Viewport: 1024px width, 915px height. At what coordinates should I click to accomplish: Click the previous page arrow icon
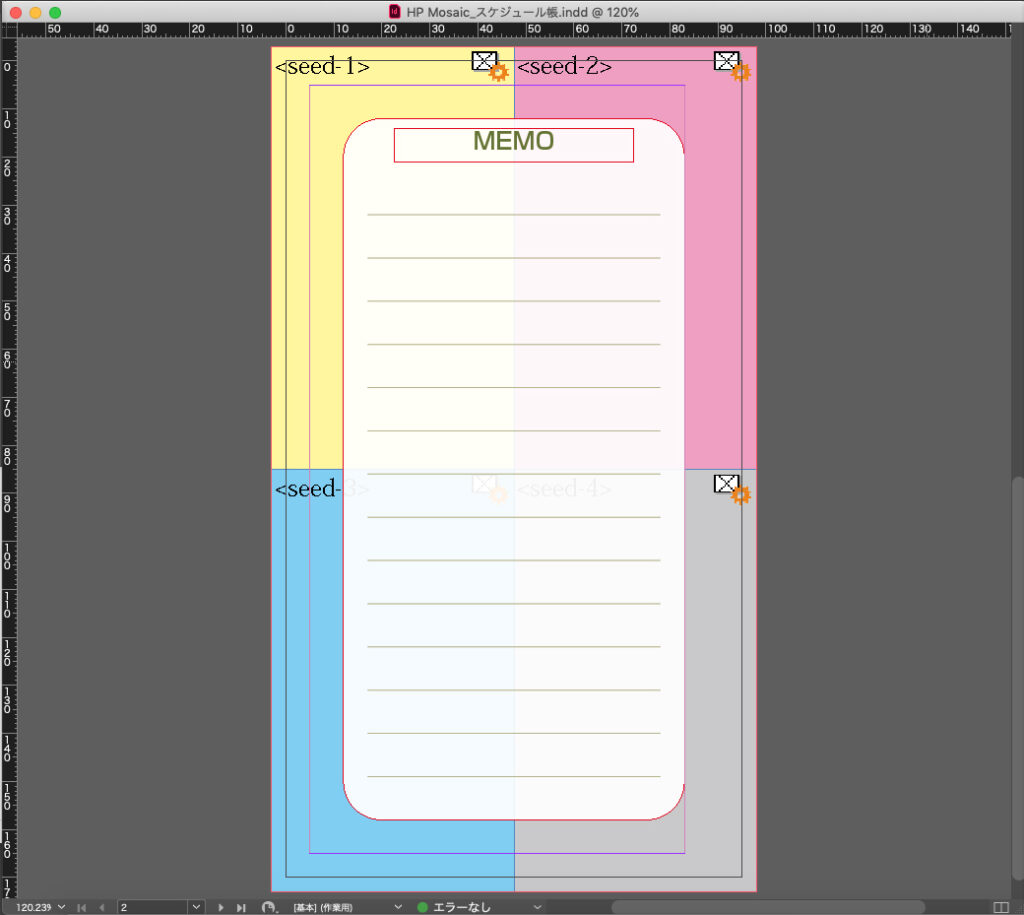click(x=100, y=906)
